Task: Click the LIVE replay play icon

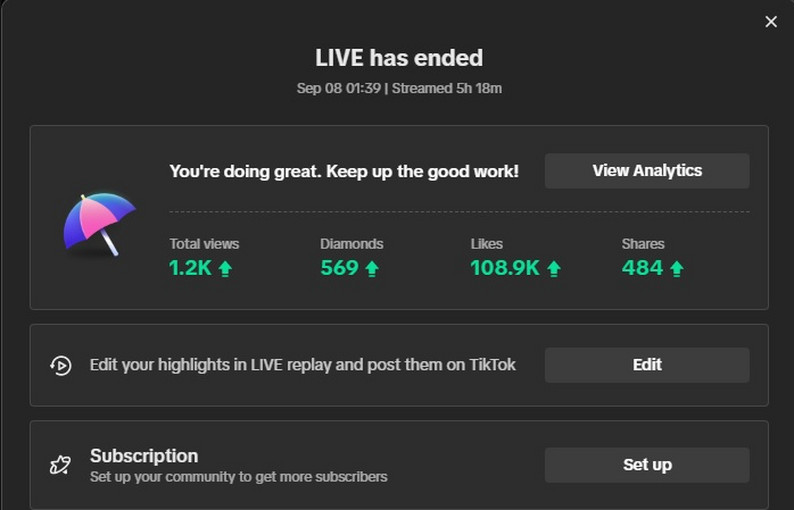Action: (x=61, y=365)
